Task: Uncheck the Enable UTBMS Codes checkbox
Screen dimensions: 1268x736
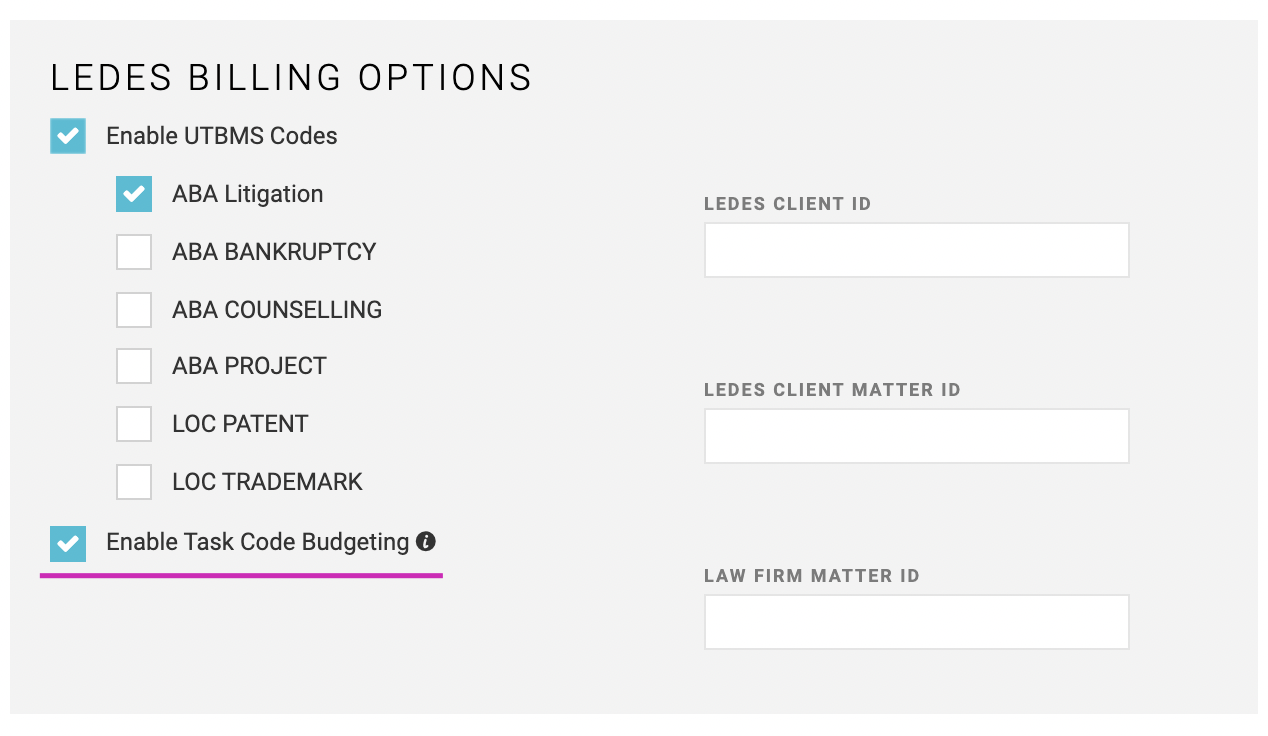Action: point(68,136)
